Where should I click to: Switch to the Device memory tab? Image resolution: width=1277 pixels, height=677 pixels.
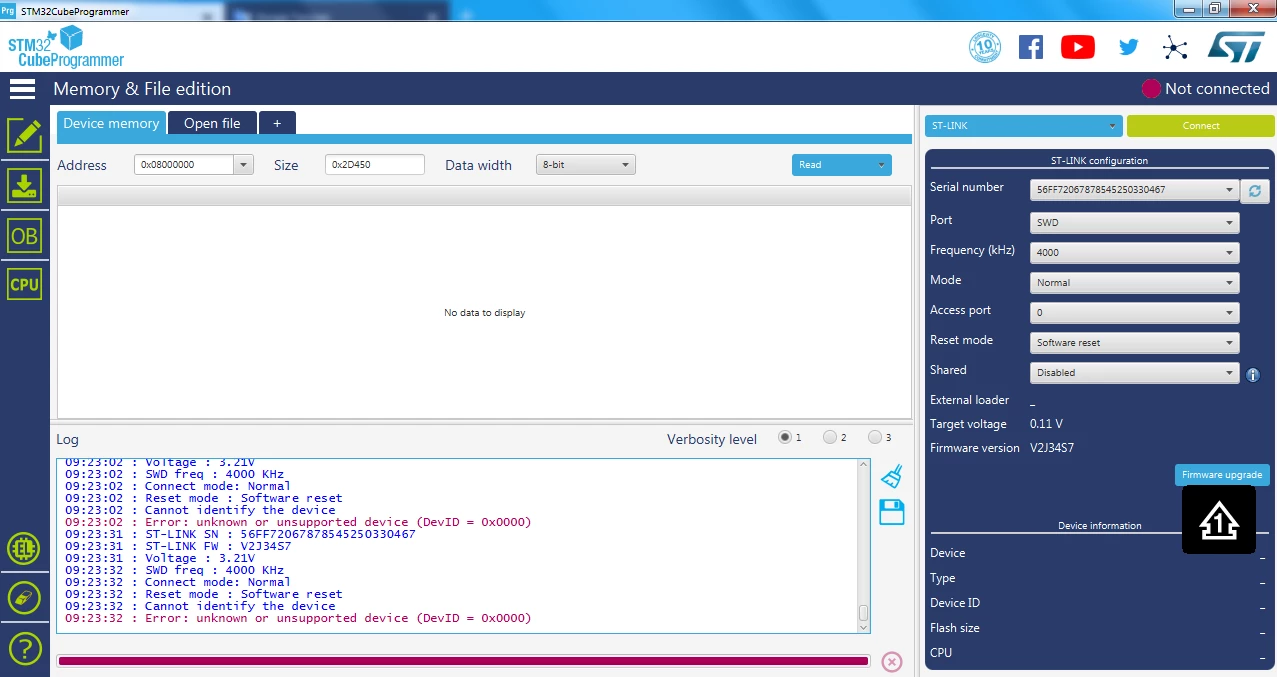[110, 123]
